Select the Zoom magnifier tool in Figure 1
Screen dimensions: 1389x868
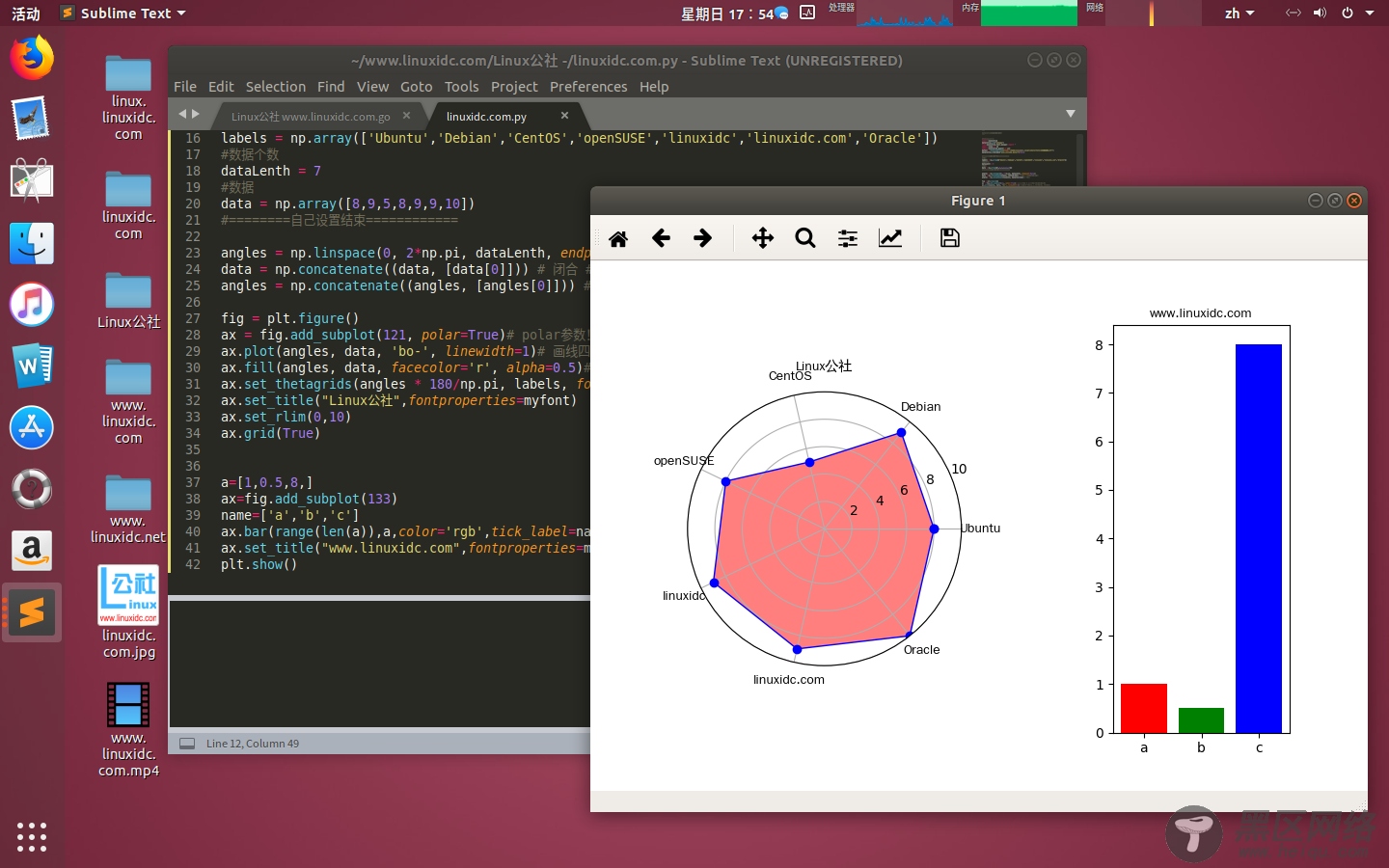(x=805, y=238)
